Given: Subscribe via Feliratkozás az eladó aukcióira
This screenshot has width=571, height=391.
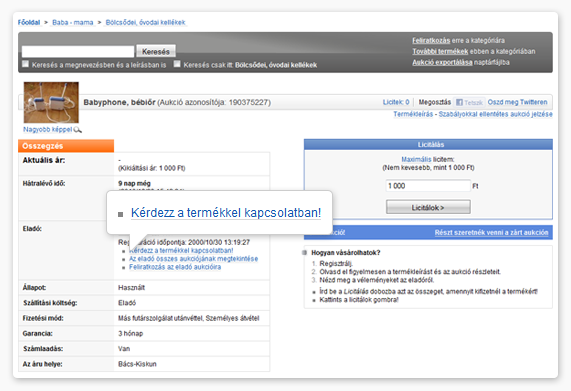Looking at the screenshot, I should (175, 267).
